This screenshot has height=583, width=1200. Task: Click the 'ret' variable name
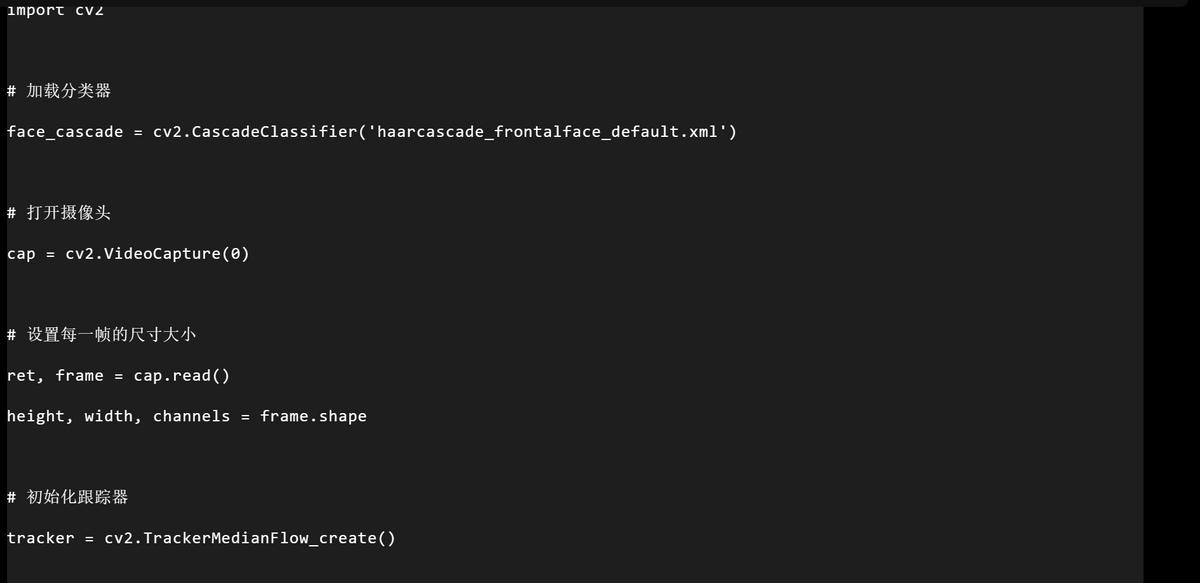[21, 376]
